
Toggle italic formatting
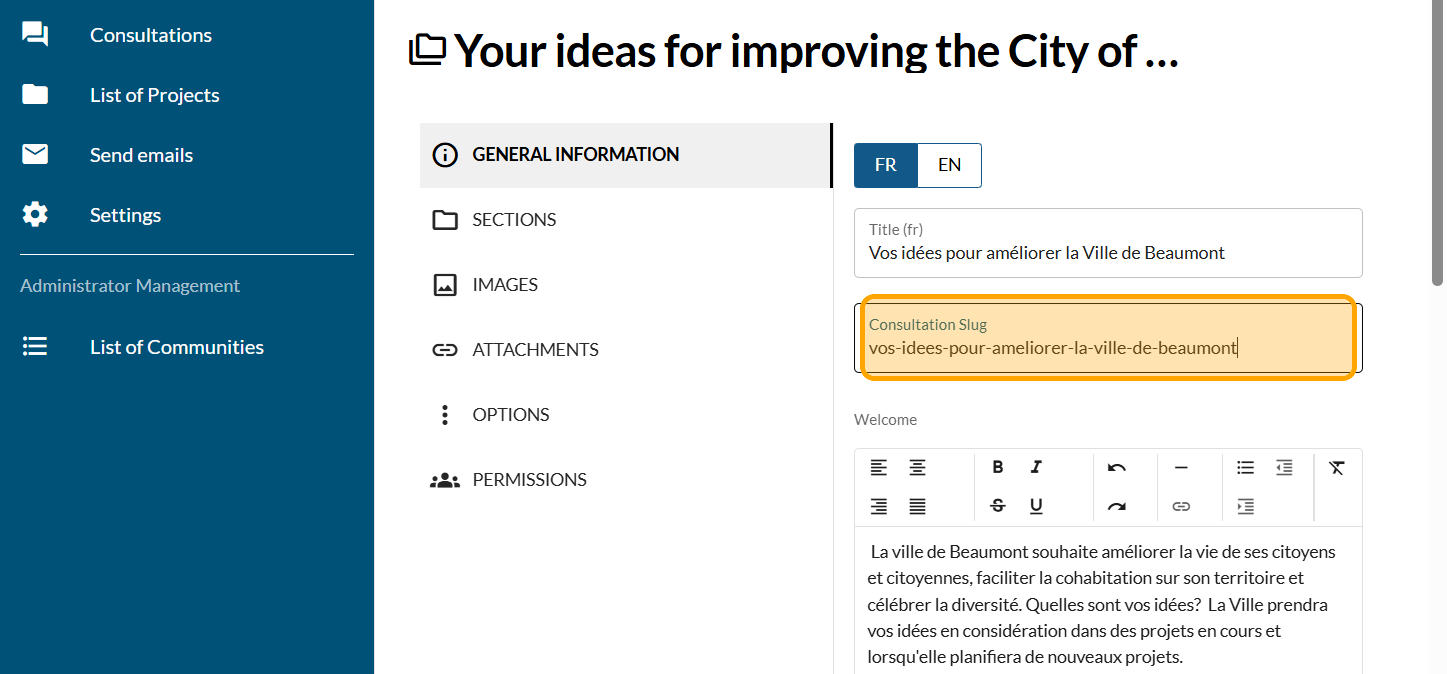[x=1036, y=468]
